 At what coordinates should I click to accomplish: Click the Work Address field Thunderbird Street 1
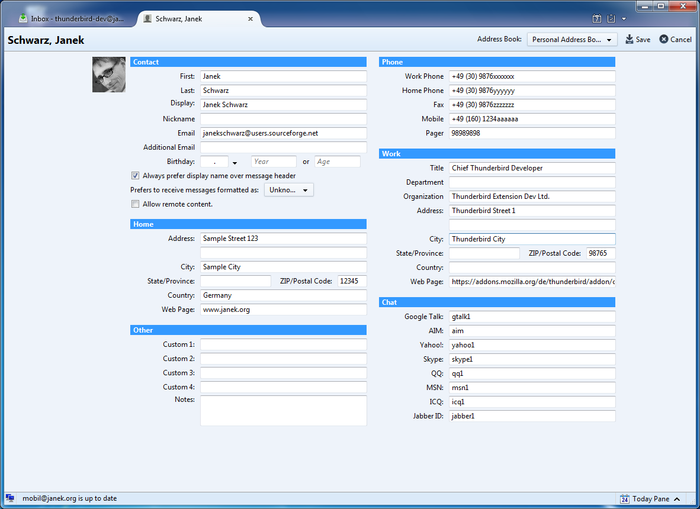click(x=532, y=211)
